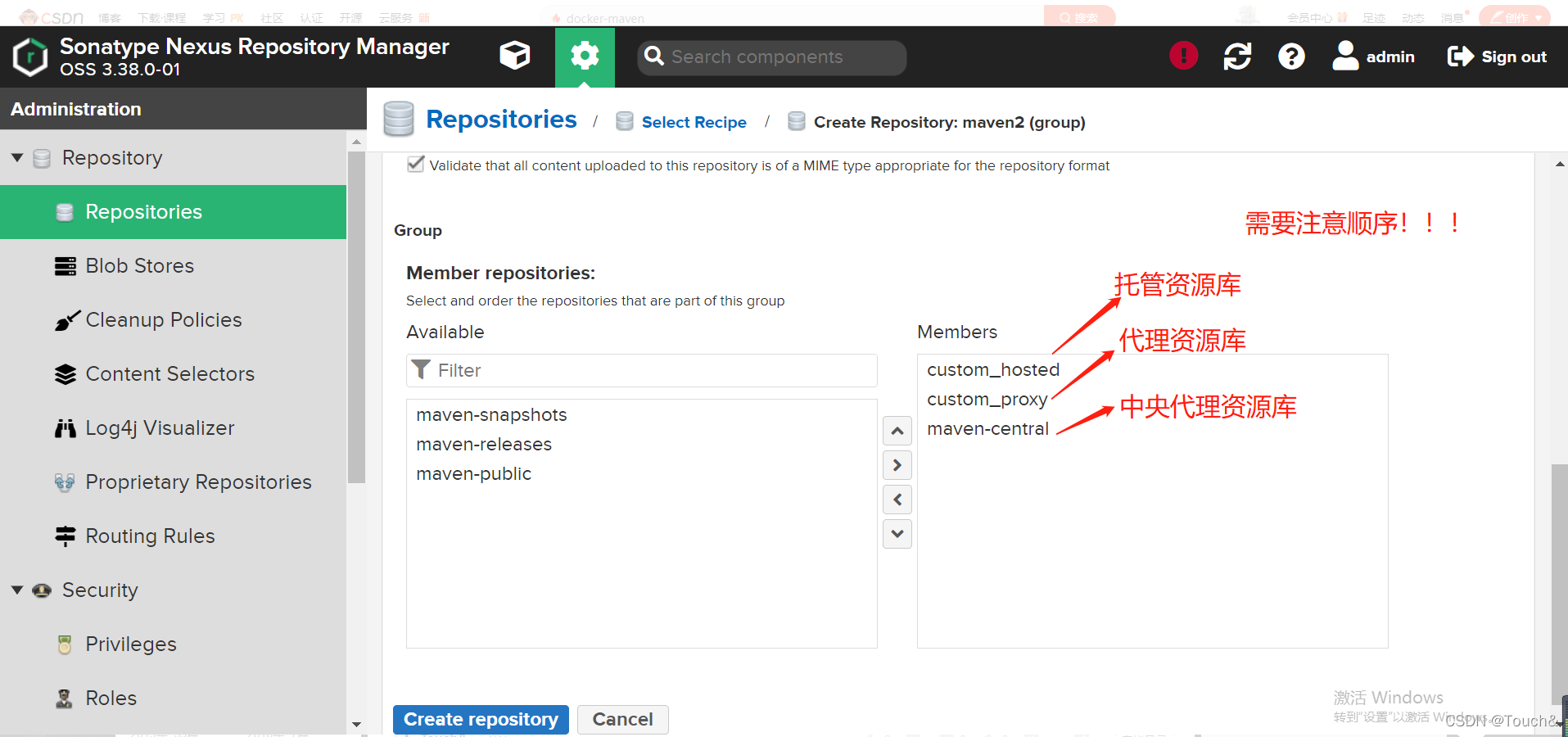
Task: Click the Proprietary Repositories icon
Action: [65, 482]
